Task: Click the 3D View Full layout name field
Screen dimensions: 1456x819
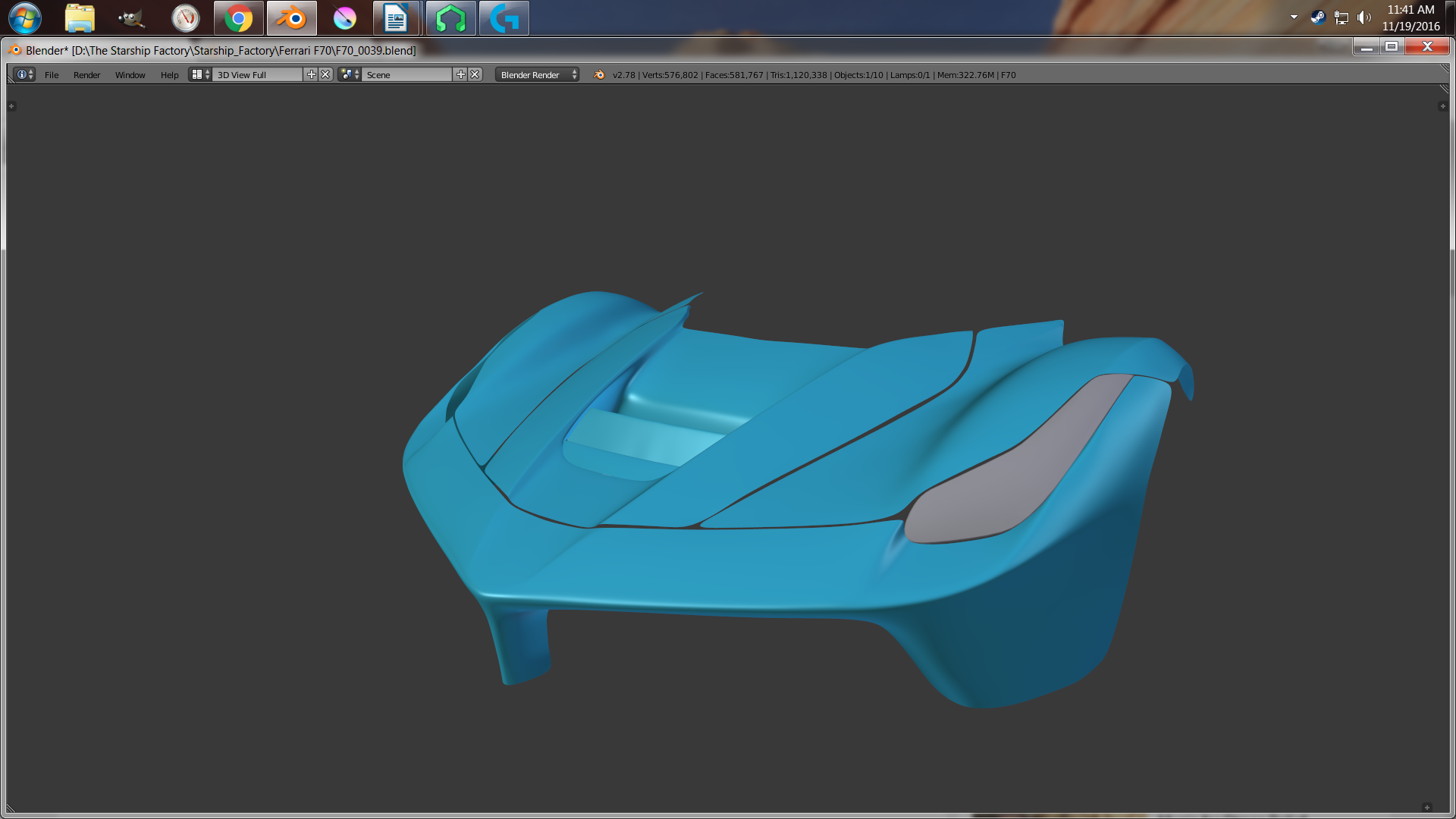Action: 258,74
